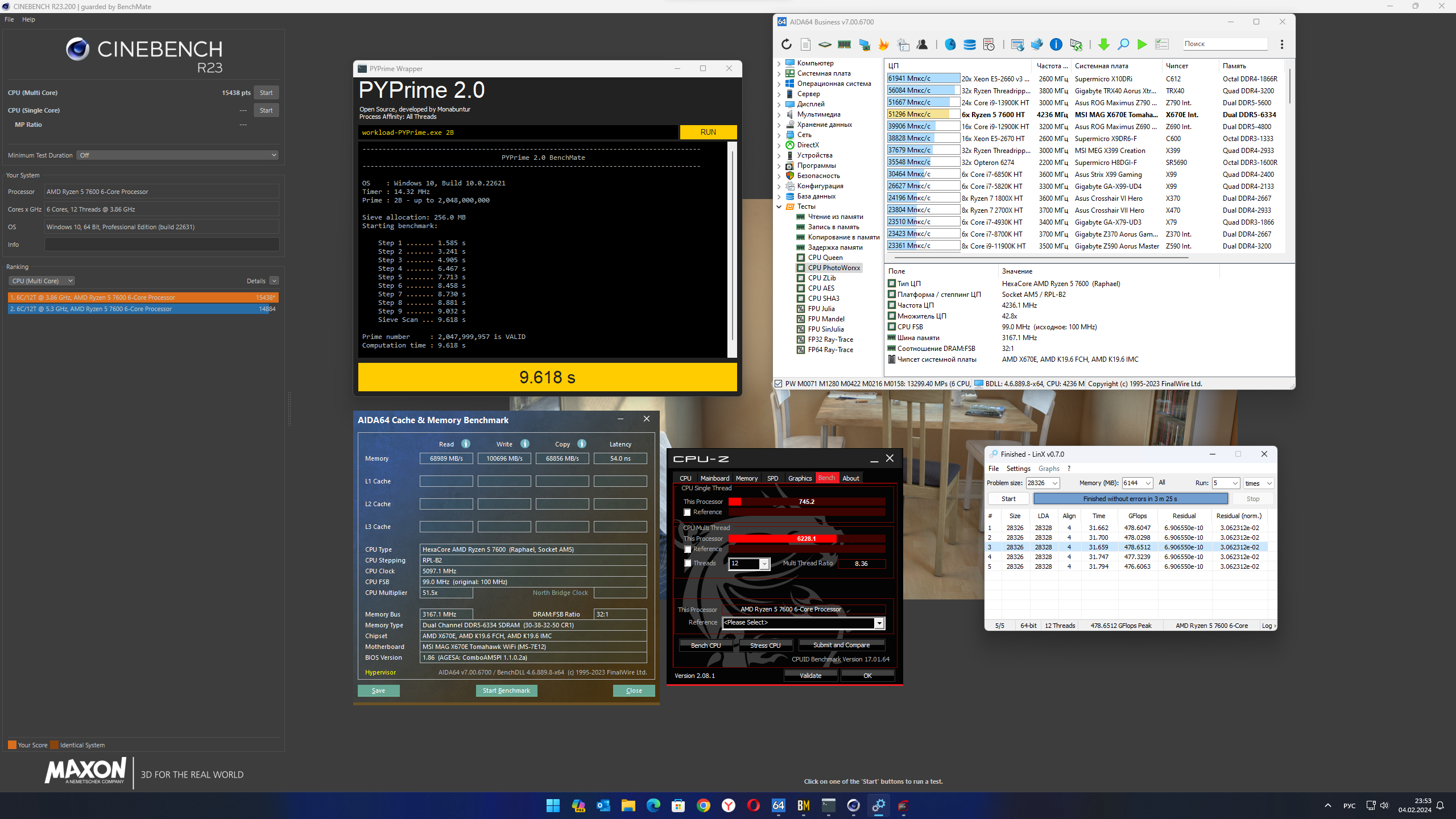This screenshot has height=819, width=1456.
Task: Open the BenchMate icon on the taskbar
Action: click(803, 805)
